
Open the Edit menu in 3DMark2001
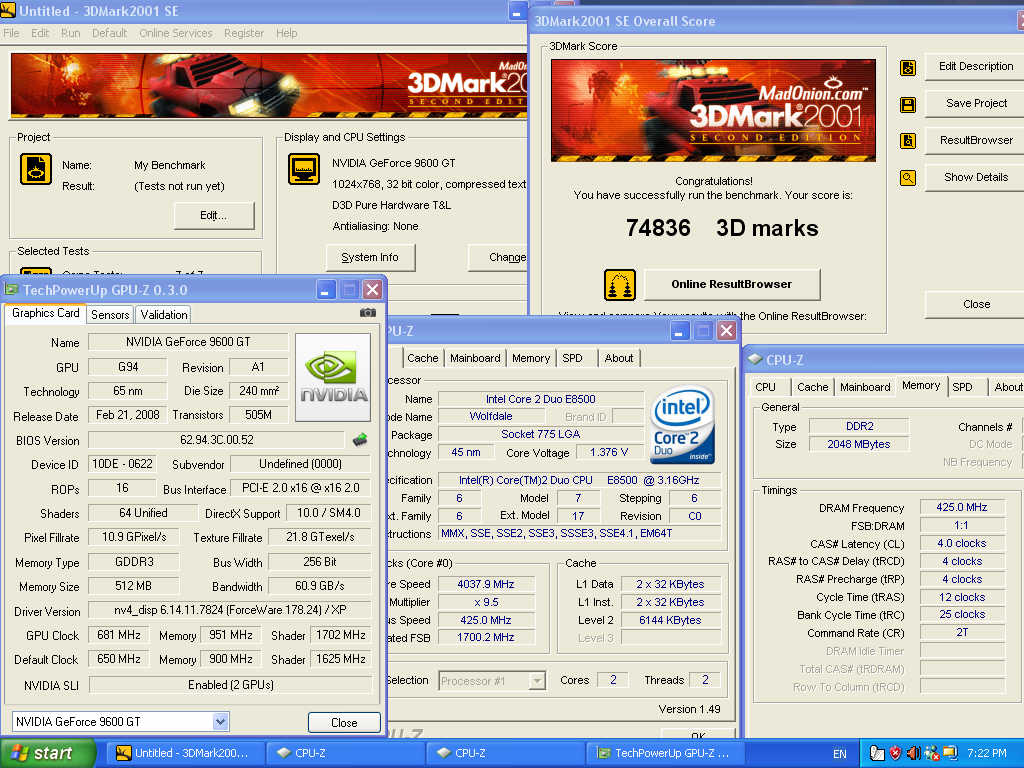(40, 33)
